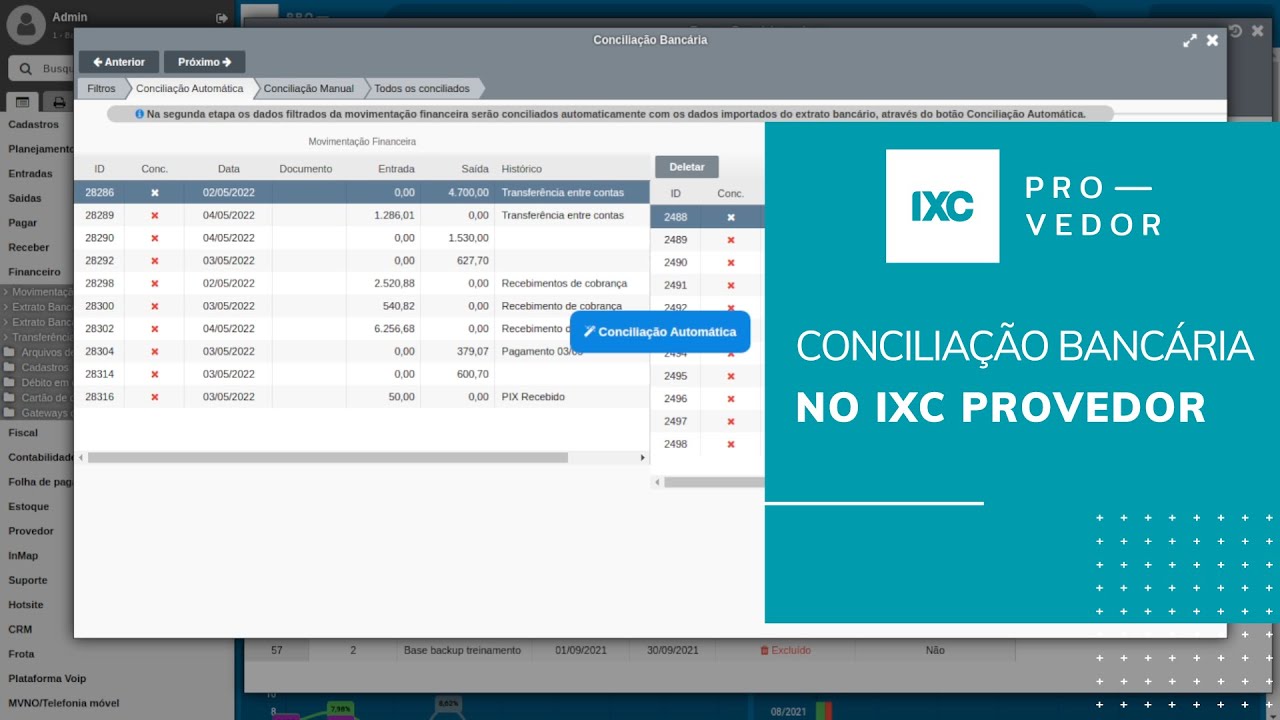Click the red X icon on statement row 2489

pos(730,240)
